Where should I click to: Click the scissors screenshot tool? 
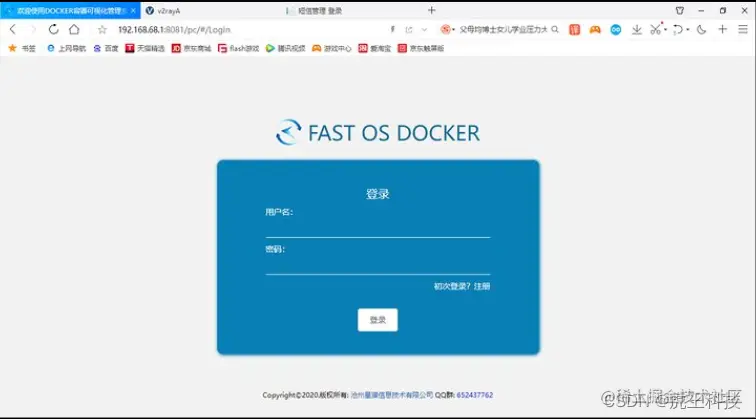[x=655, y=29]
